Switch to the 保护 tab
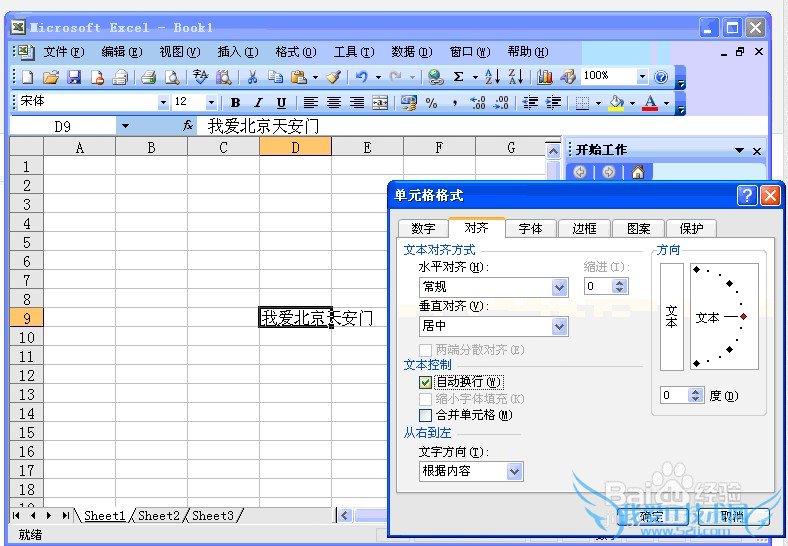Image resolution: width=788 pixels, height=546 pixels. pyautogui.click(x=692, y=229)
